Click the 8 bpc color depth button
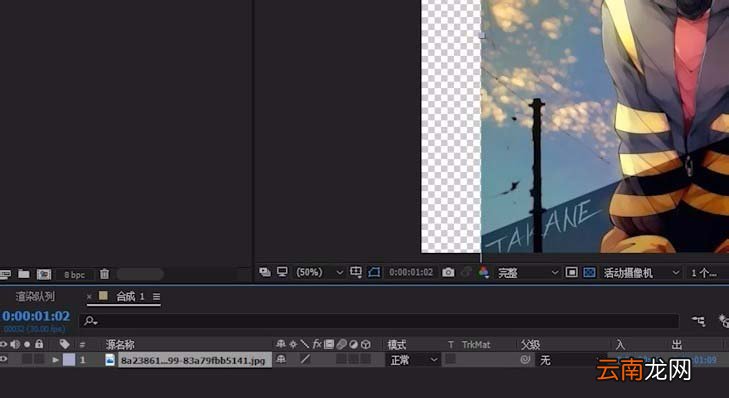The image size is (729, 398). pyautogui.click(x=74, y=275)
